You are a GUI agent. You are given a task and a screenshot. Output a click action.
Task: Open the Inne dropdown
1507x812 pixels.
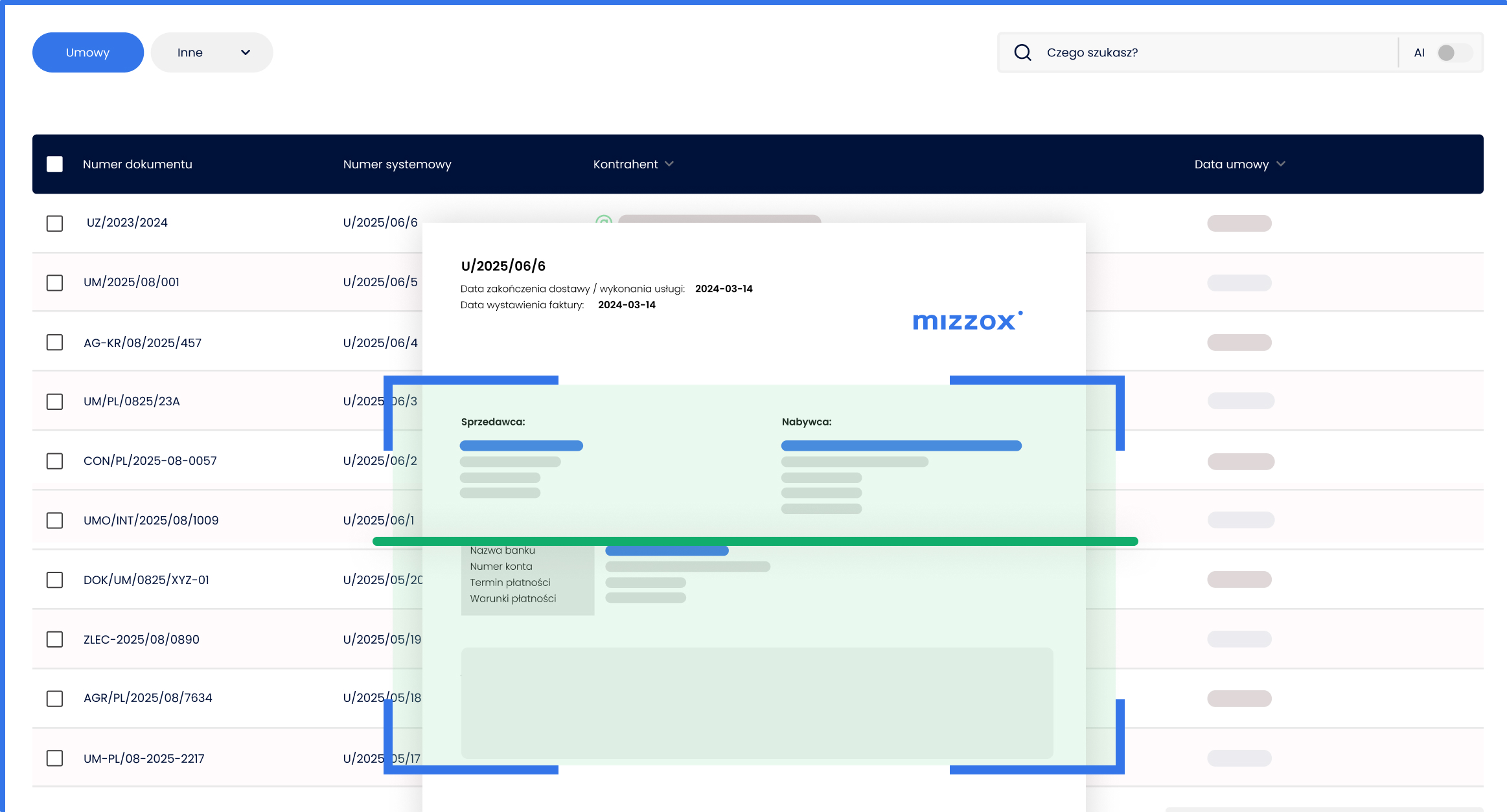(212, 52)
